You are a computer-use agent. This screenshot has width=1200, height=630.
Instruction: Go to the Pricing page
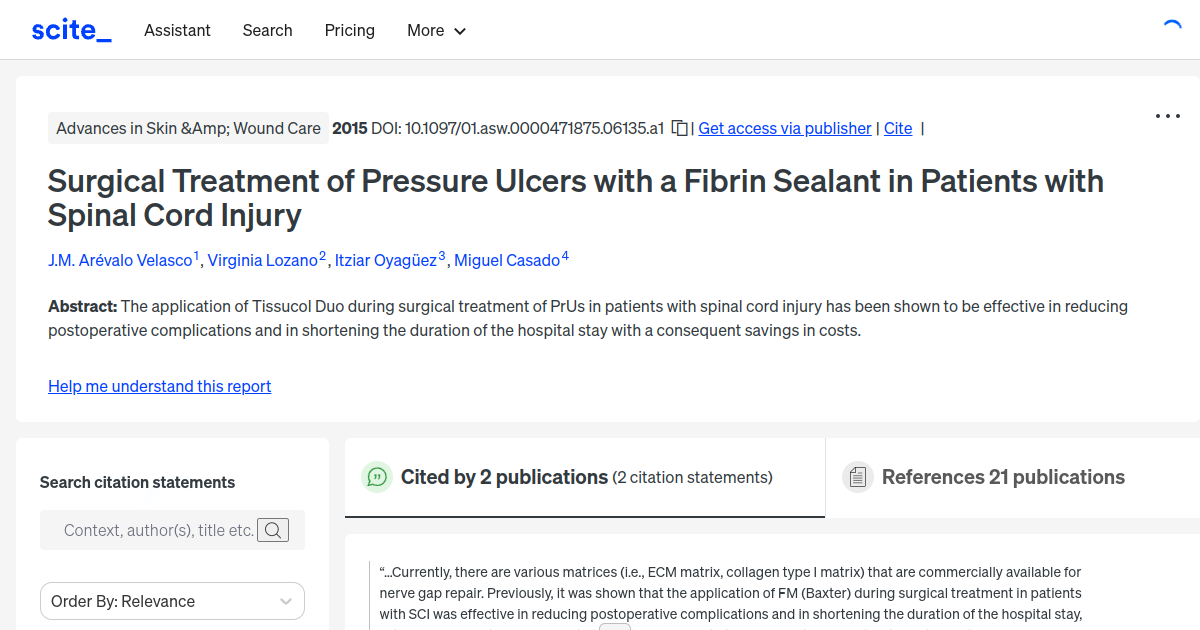(x=349, y=31)
